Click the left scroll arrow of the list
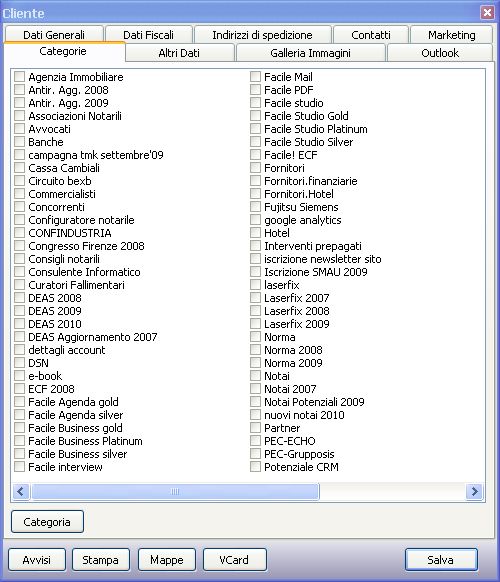 21,491
